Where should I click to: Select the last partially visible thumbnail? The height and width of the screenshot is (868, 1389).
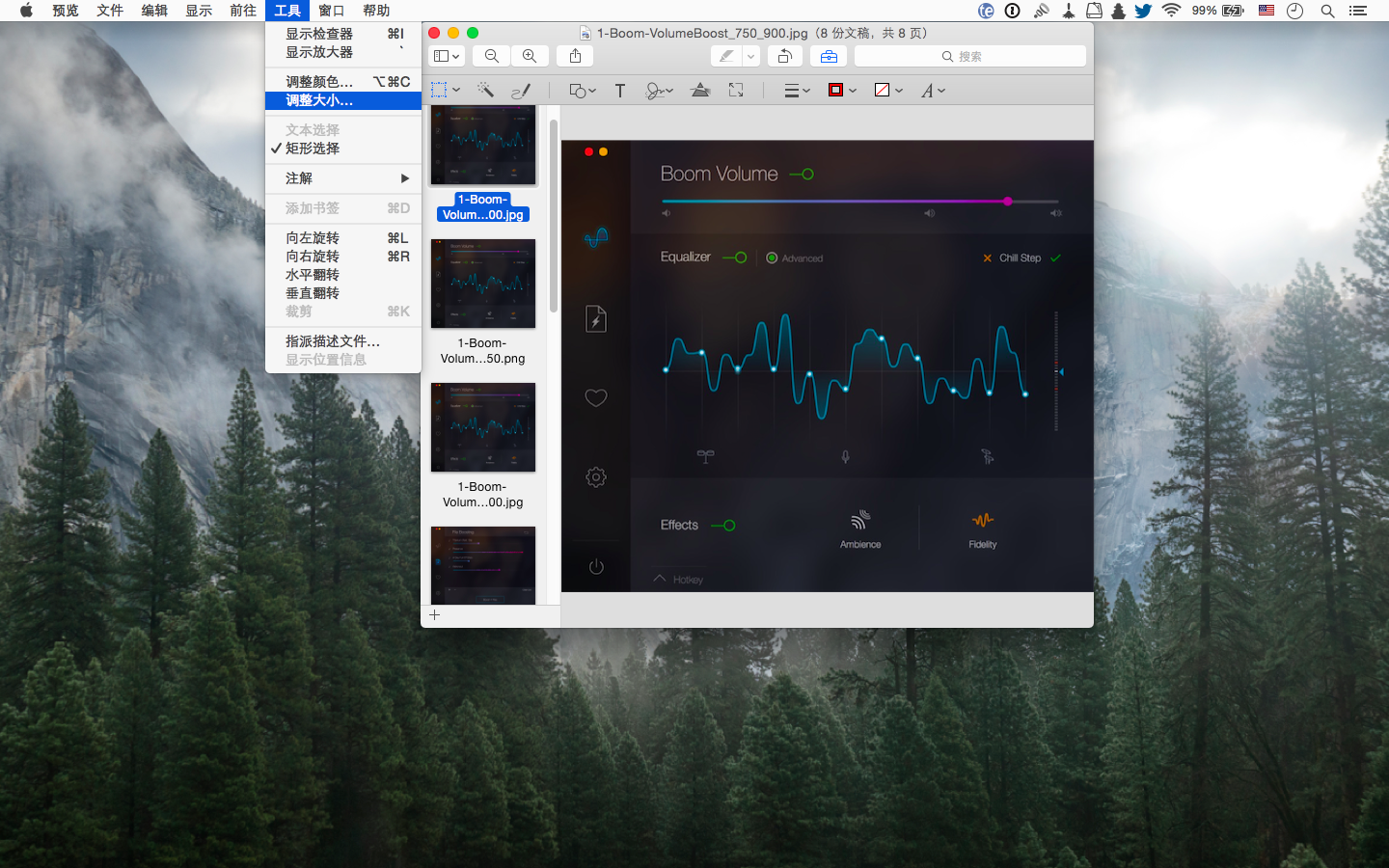coord(483,565)
